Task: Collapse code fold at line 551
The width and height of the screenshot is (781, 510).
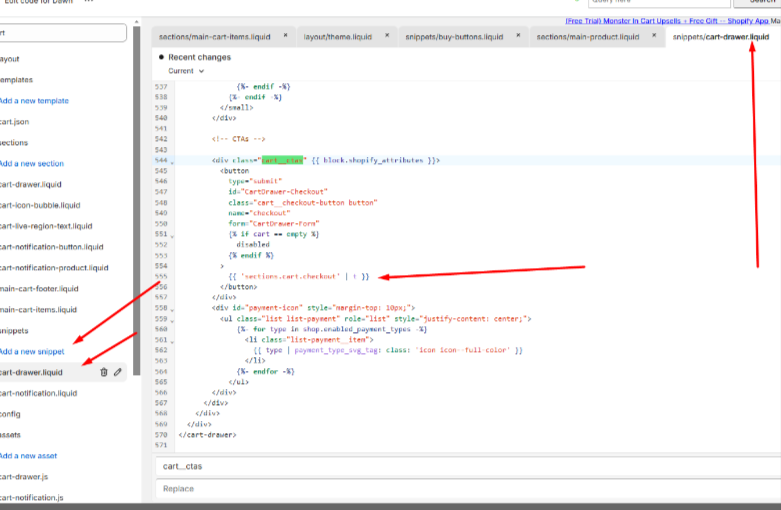Action: pos(172,236)
